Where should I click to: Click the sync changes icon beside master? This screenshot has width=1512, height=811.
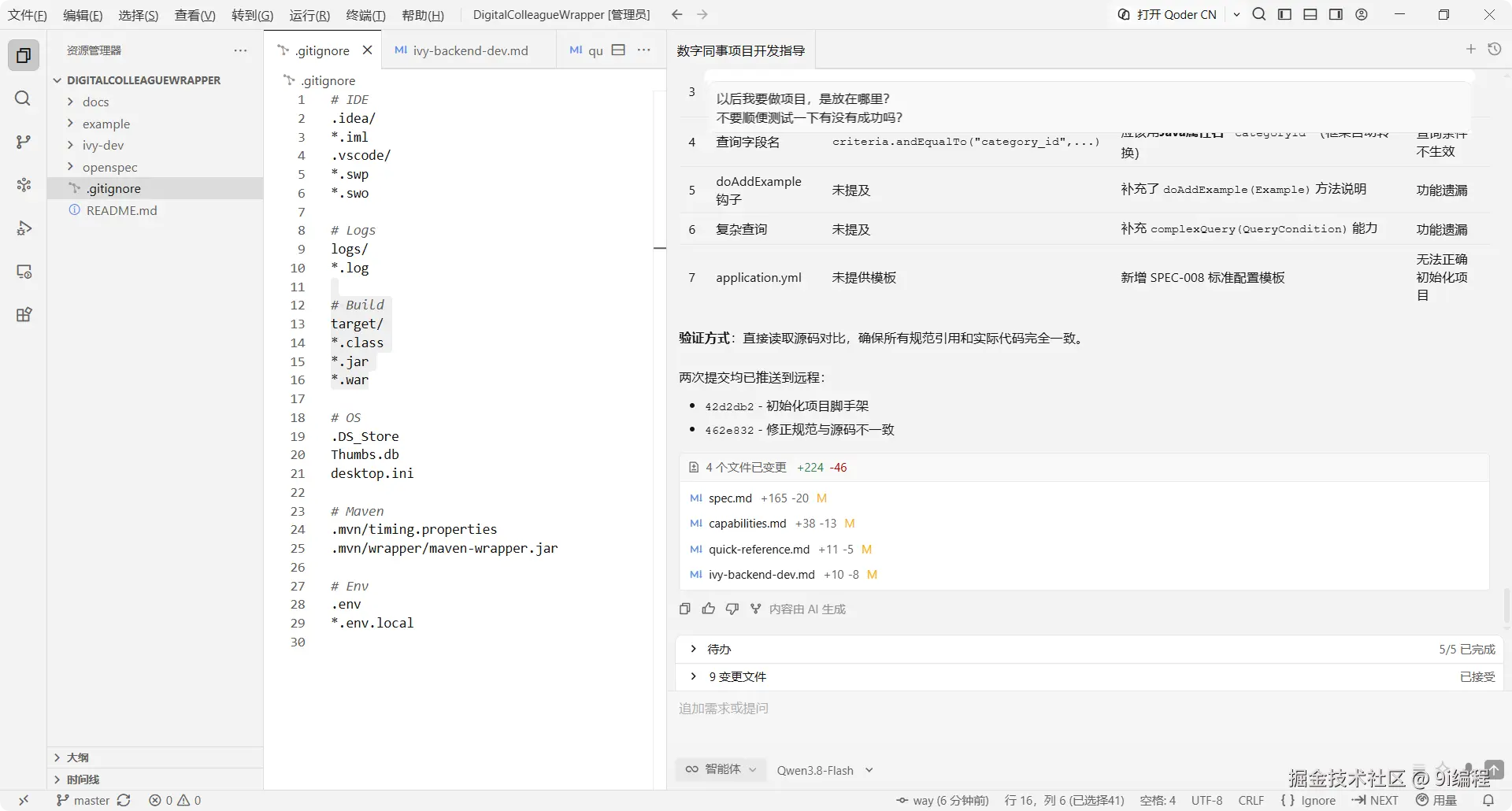[124, 800]
